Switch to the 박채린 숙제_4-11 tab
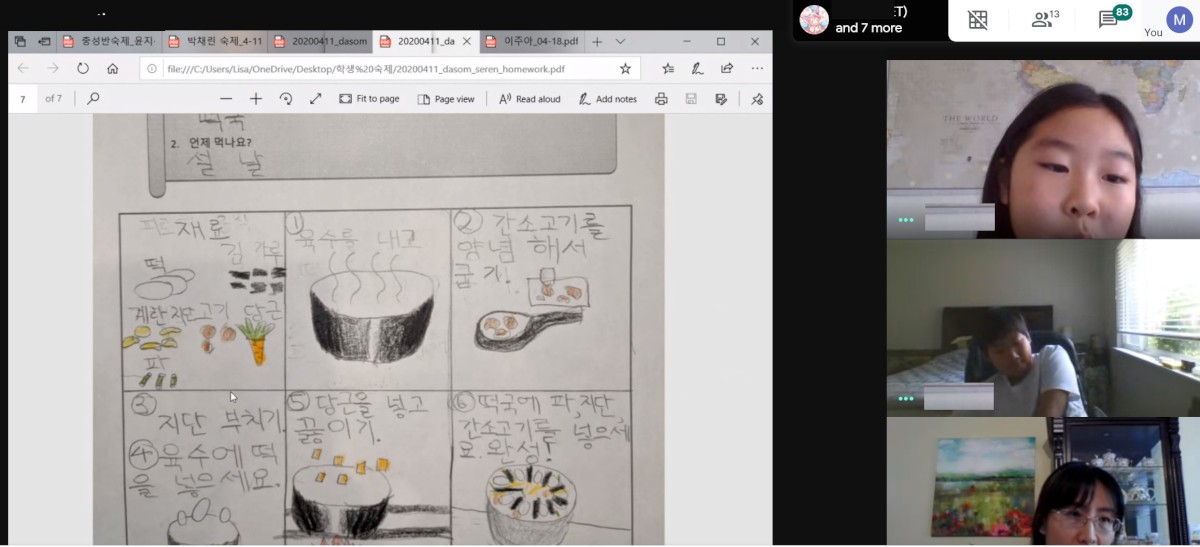The width and height of the screenshot is (1200, 547). click(215, 41)
